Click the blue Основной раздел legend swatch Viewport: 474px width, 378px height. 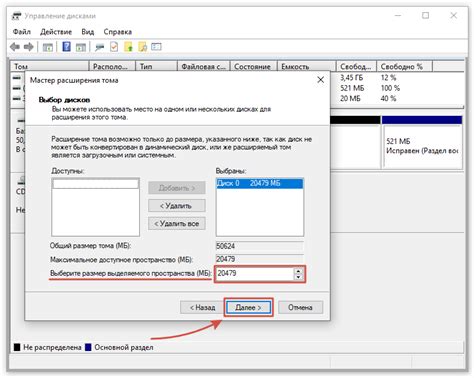[x=88, y=347]
